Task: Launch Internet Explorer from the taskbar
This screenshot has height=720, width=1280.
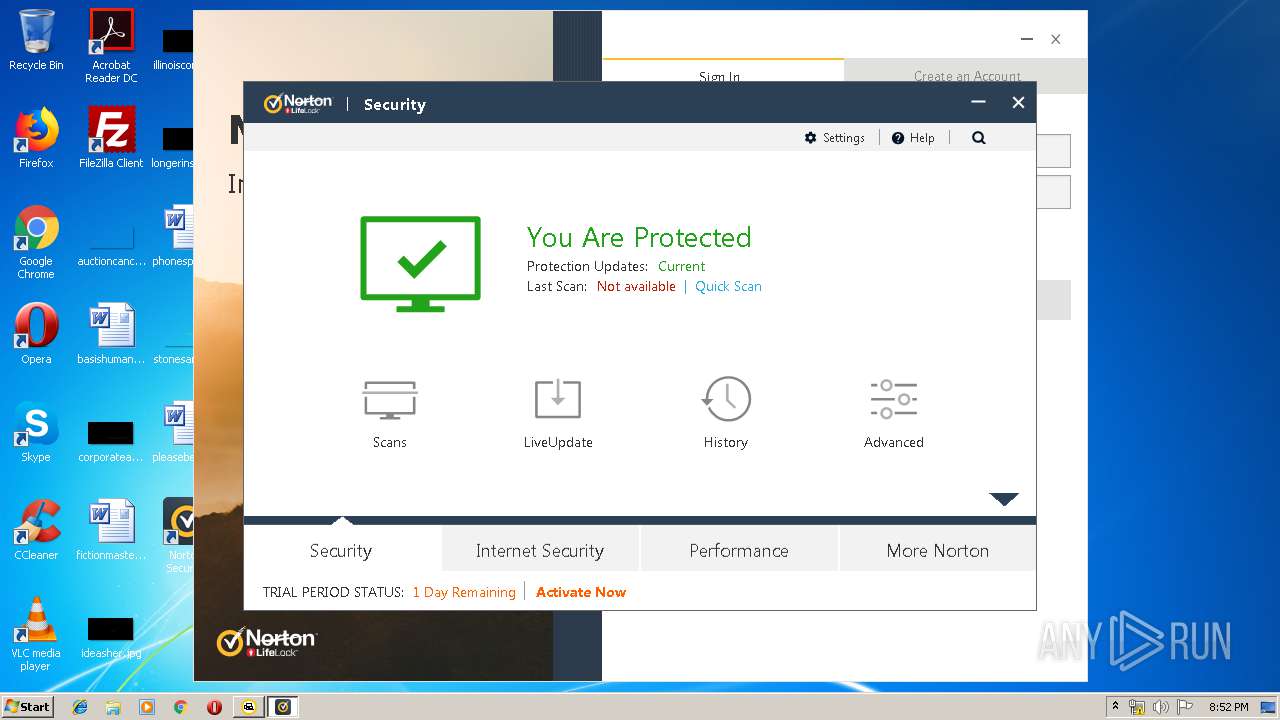Action: coord(80,707)
